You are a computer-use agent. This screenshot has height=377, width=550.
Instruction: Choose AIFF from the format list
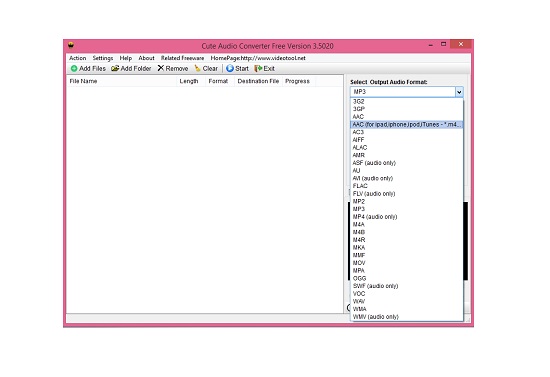click(x=407, y=140)
